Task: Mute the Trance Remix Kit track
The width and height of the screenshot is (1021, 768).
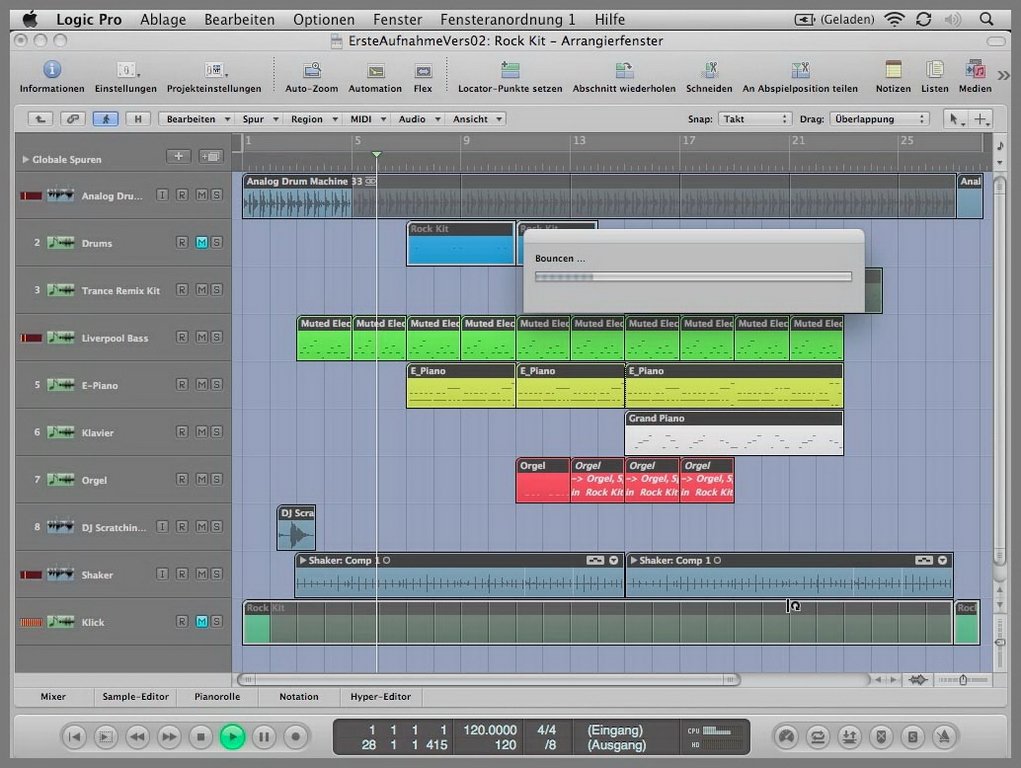Action: coord(202,289)
